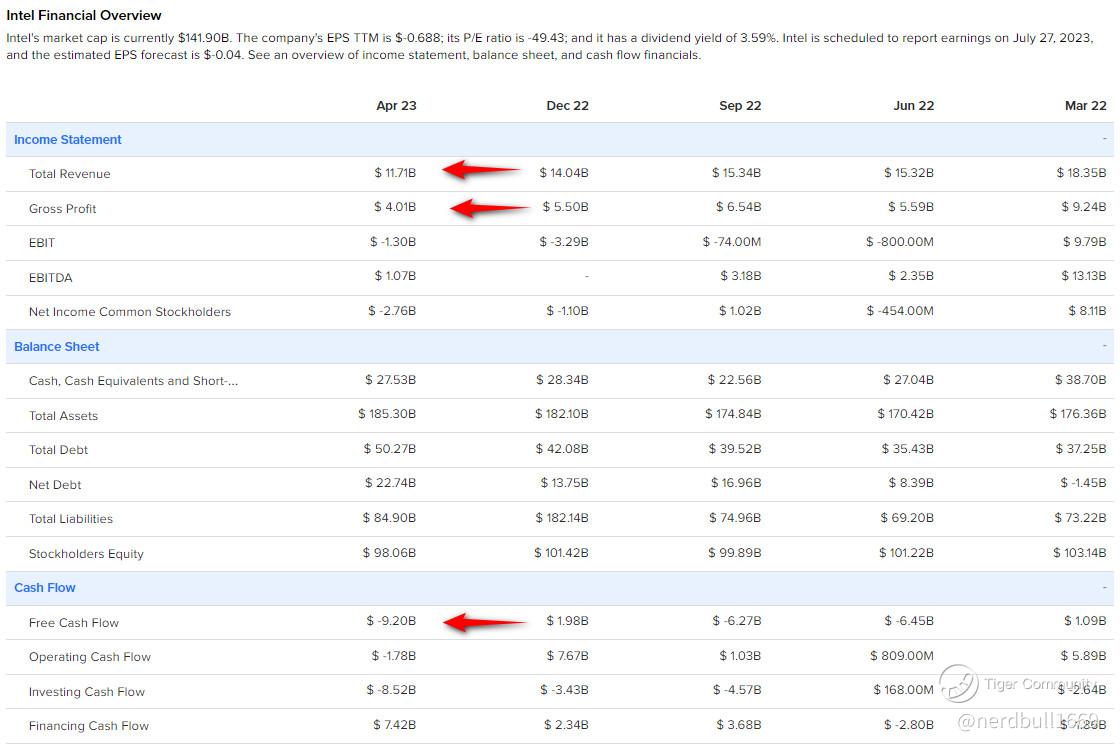Viewport: 1120px width, 746px height.
Task: Click the Apr 23 Free Cash Flow value
Action: point(391,620)
